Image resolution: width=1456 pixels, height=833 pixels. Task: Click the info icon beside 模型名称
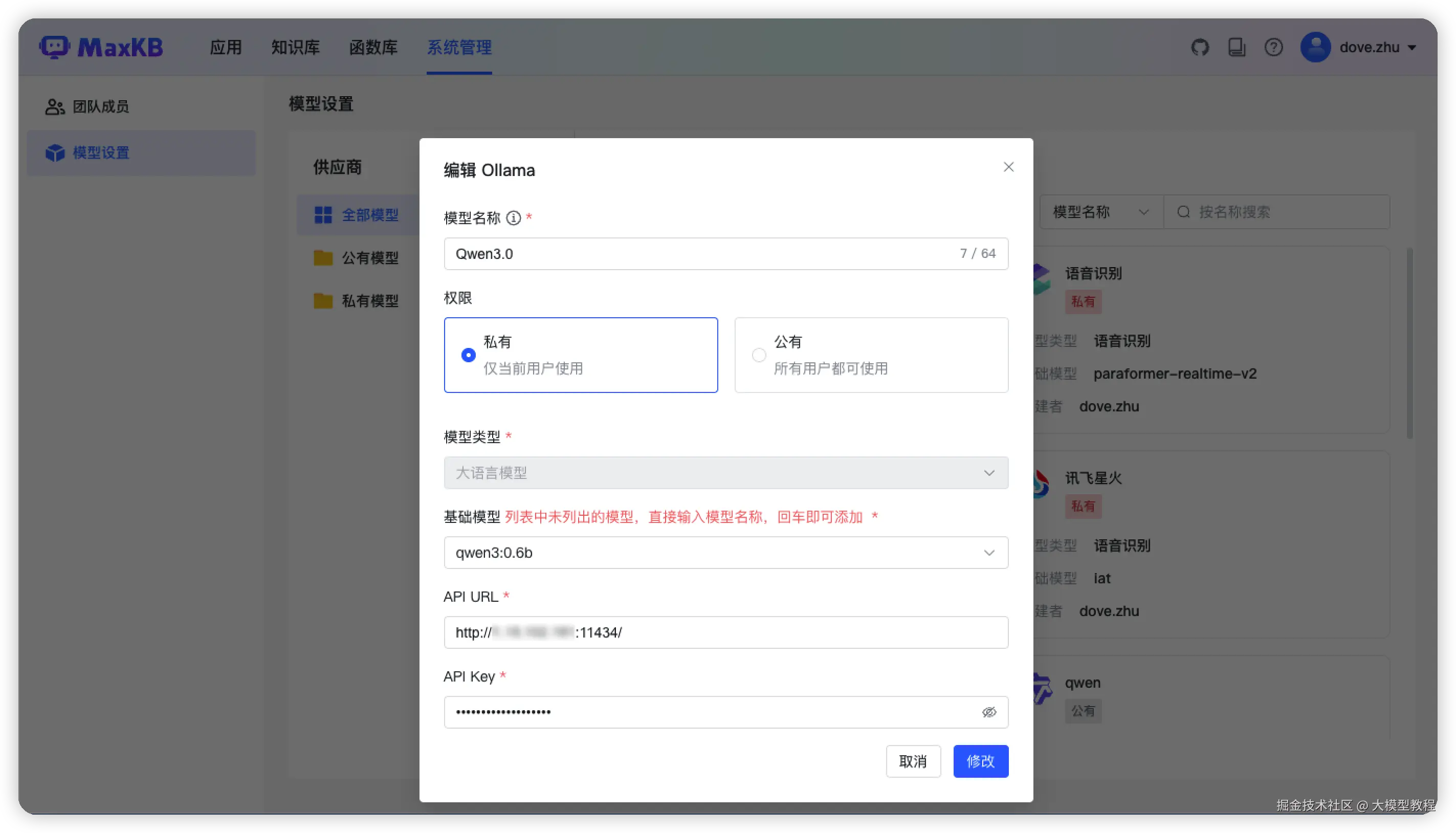click(514, 218)
